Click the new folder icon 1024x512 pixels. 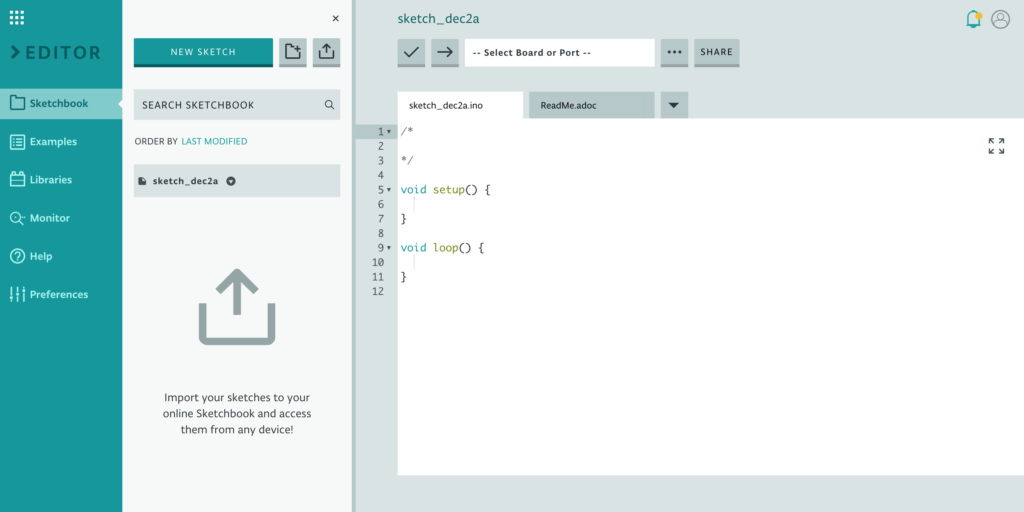pos(293,52)
